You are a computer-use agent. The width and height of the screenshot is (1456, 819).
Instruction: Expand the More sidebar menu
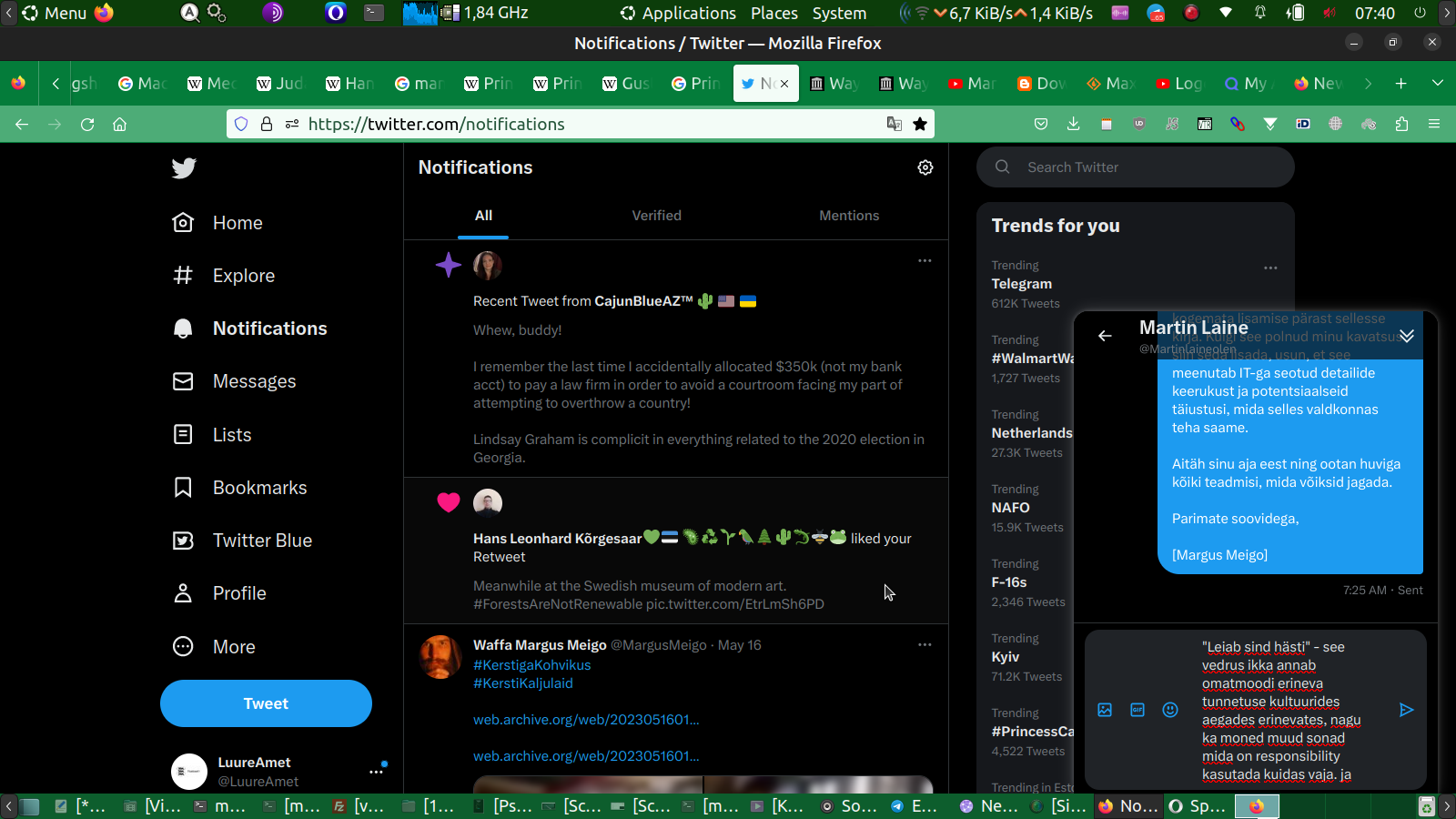tap(214, 647)
